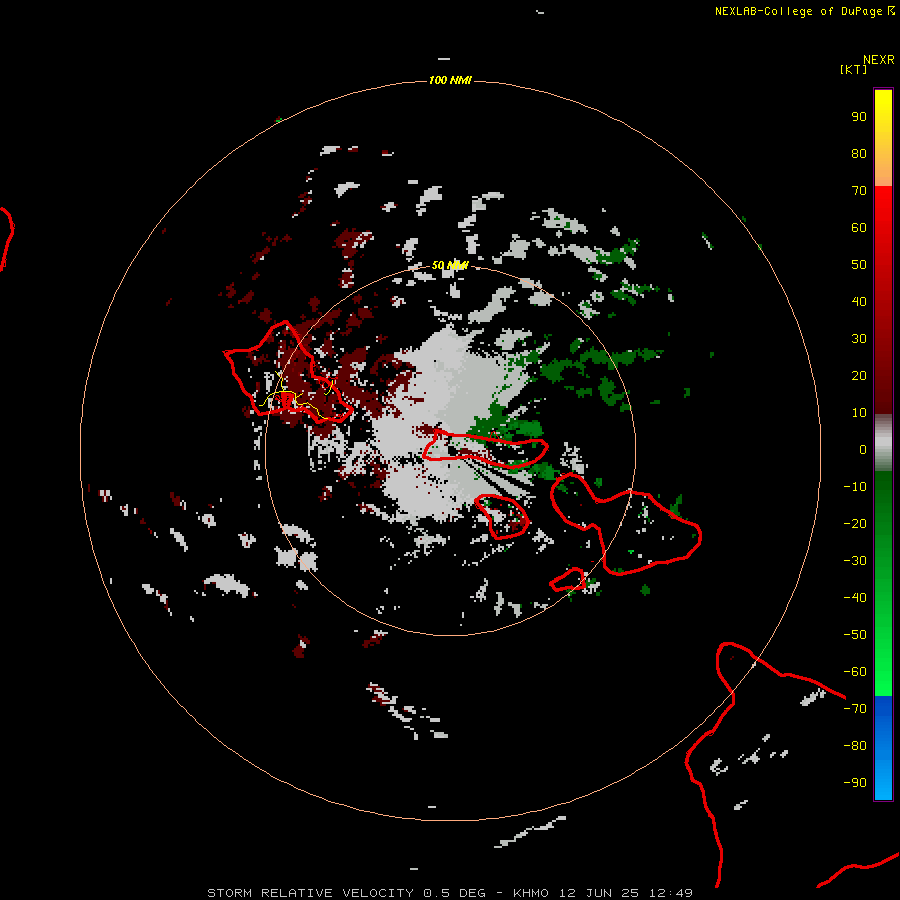
Task: Select the positive 50 knot scale label
Action: [x=859, y=265]
